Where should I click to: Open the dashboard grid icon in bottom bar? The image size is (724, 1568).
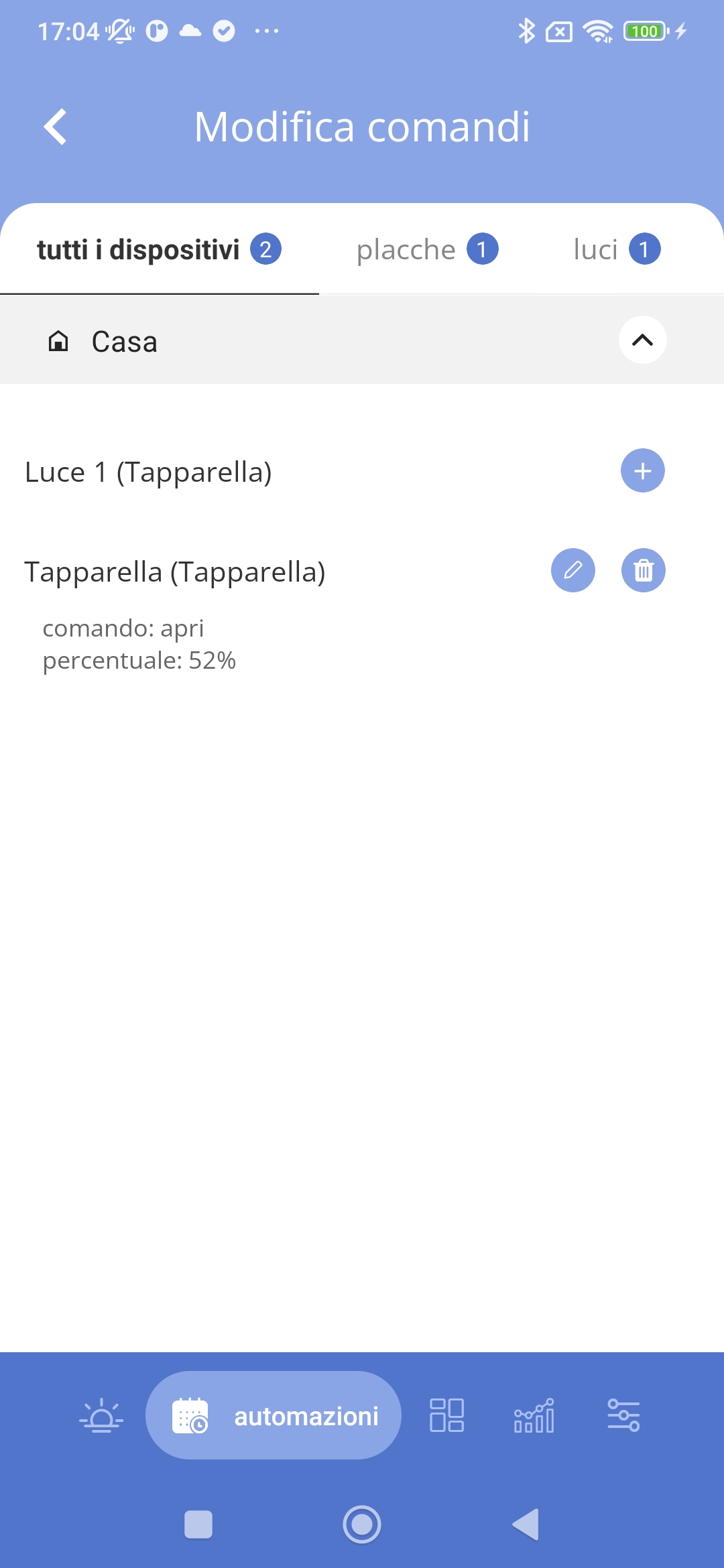pos(446,1415)
